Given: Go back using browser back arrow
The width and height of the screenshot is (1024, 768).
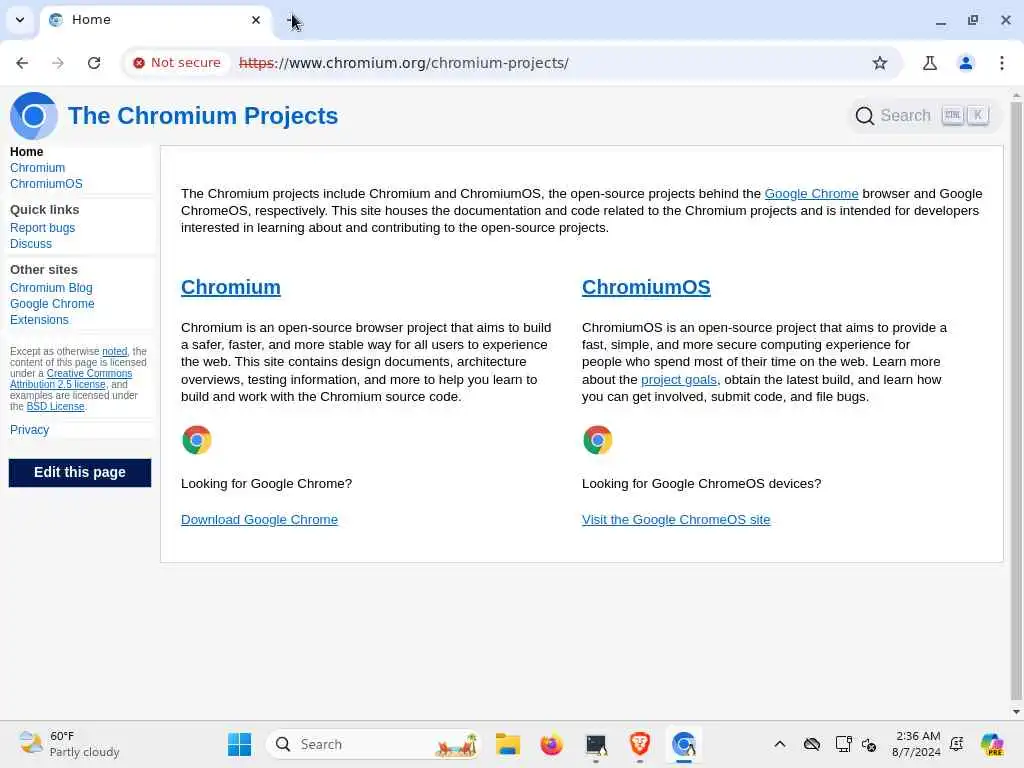Looking at the screenshot, I should click(22, 63).
